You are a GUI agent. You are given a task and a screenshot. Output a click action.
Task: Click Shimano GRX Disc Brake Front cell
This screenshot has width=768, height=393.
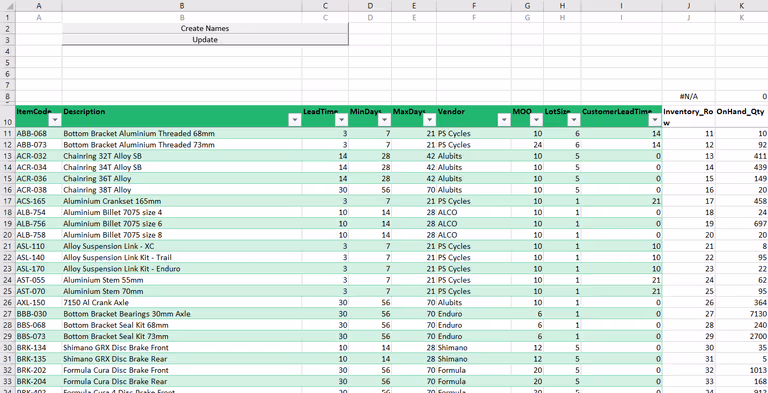tap(182, 347)
